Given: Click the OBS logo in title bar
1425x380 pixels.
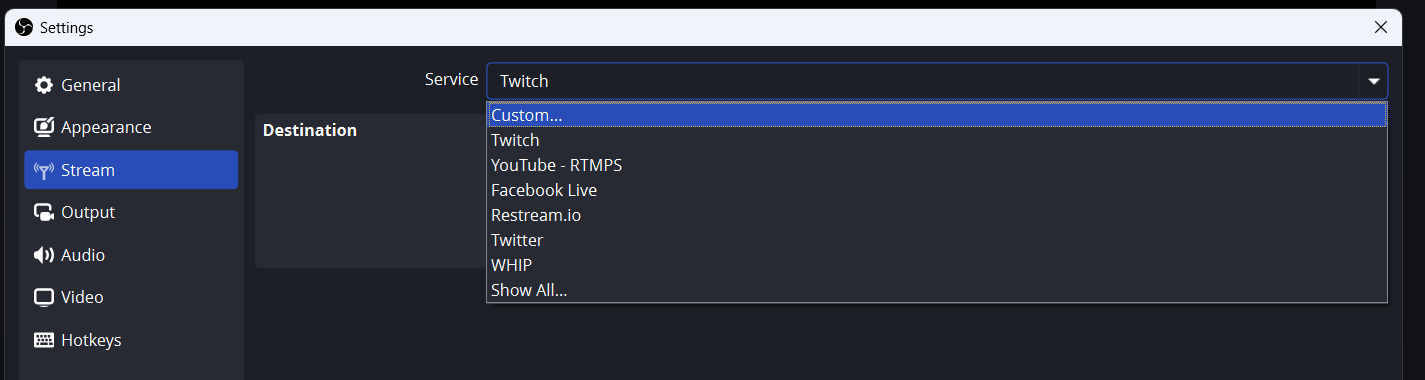Looking at the screenshot, I should coord(25,28).
